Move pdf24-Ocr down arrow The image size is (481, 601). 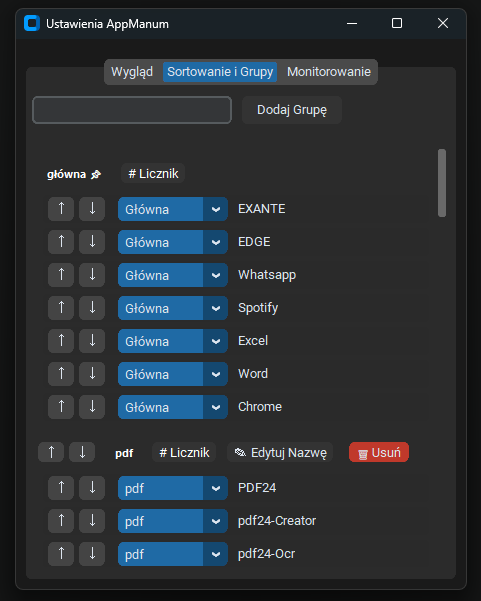point(92,554)
